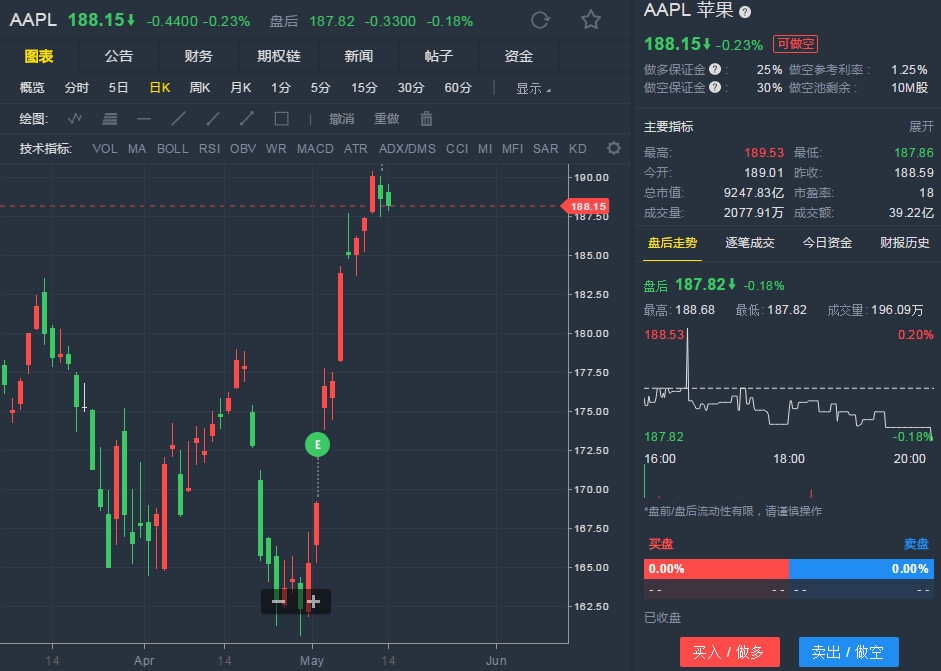Click the 卖出 / 做空 button
The image size is (941, 671).
coord(849,652)
